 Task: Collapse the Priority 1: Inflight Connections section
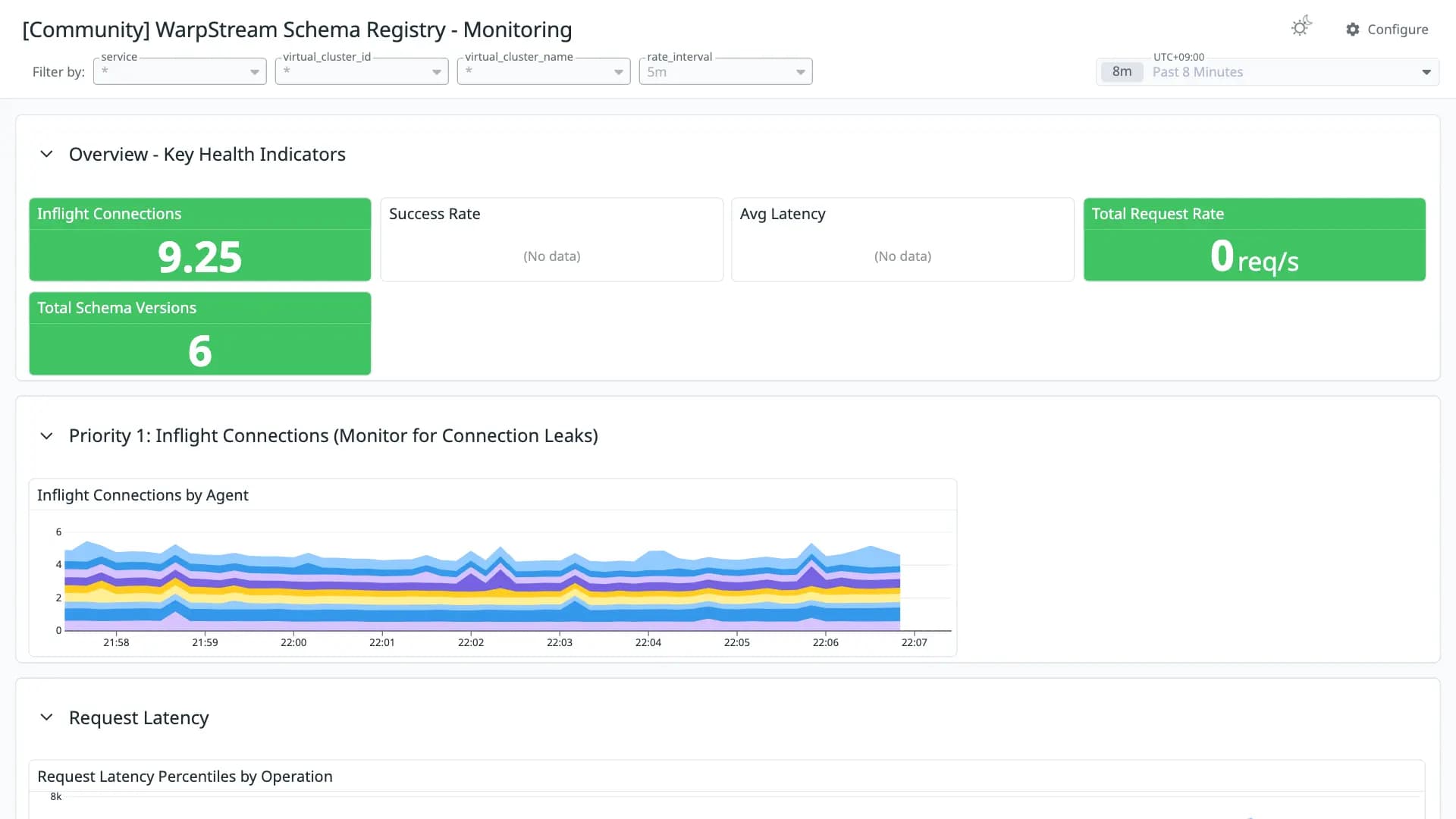click(x=46, y=436)
